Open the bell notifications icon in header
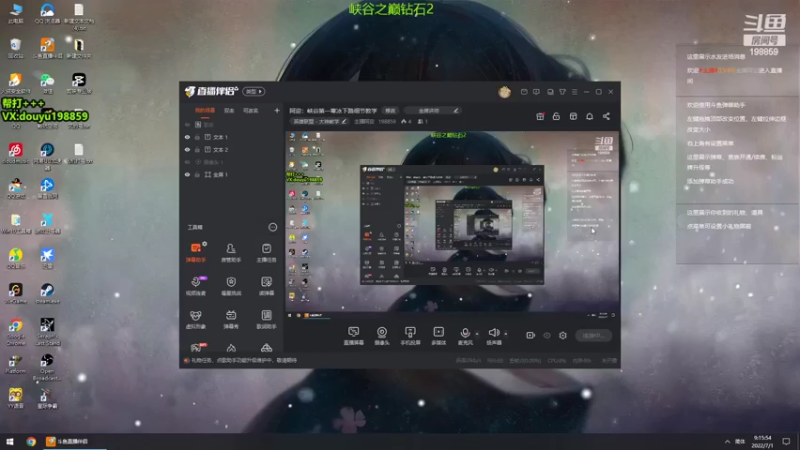This screenshot has width=800, height=450. pyautogui.click(x=589, y=116)
